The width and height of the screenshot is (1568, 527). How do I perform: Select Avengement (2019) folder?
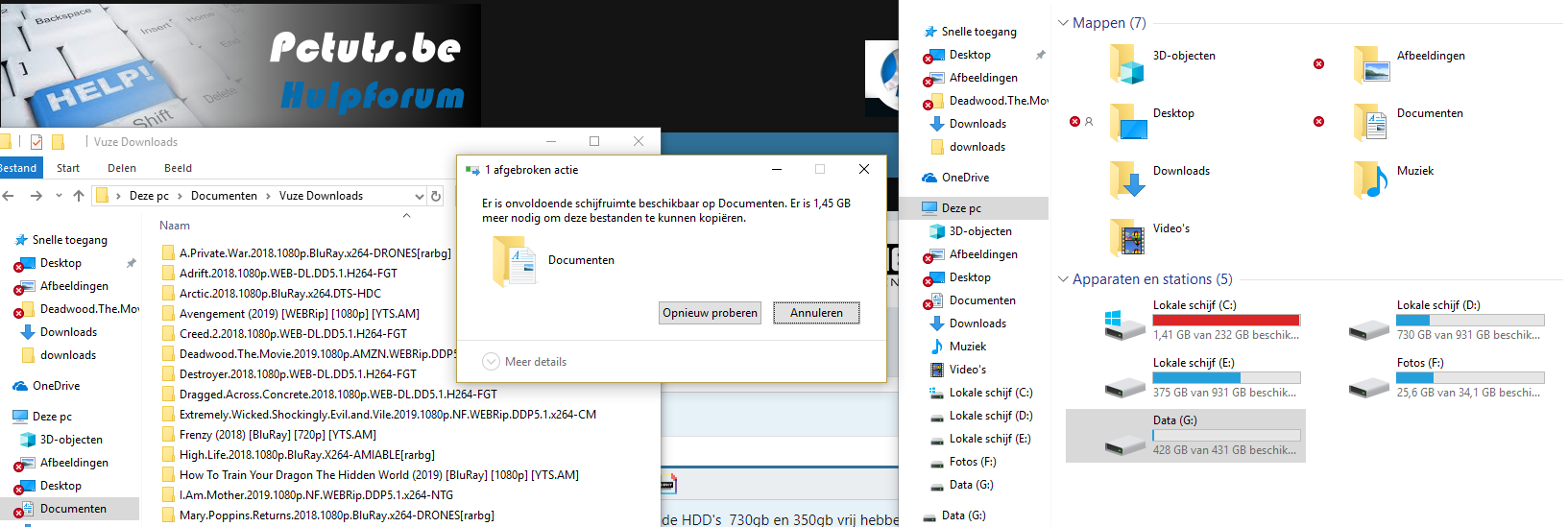(x=291, y=314)
